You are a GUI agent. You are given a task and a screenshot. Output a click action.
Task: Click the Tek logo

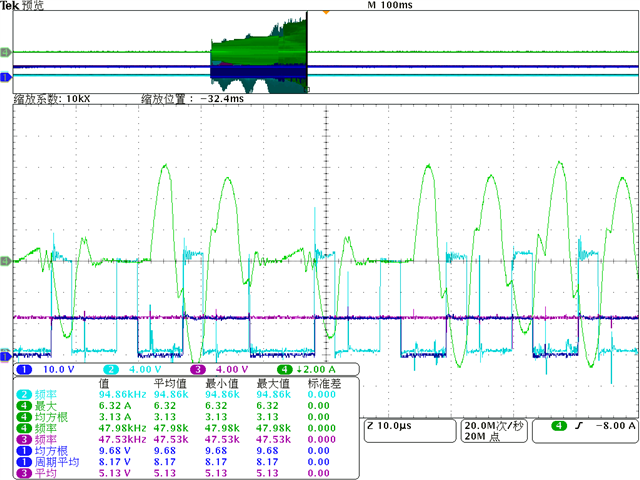click(x=10, y=5)
